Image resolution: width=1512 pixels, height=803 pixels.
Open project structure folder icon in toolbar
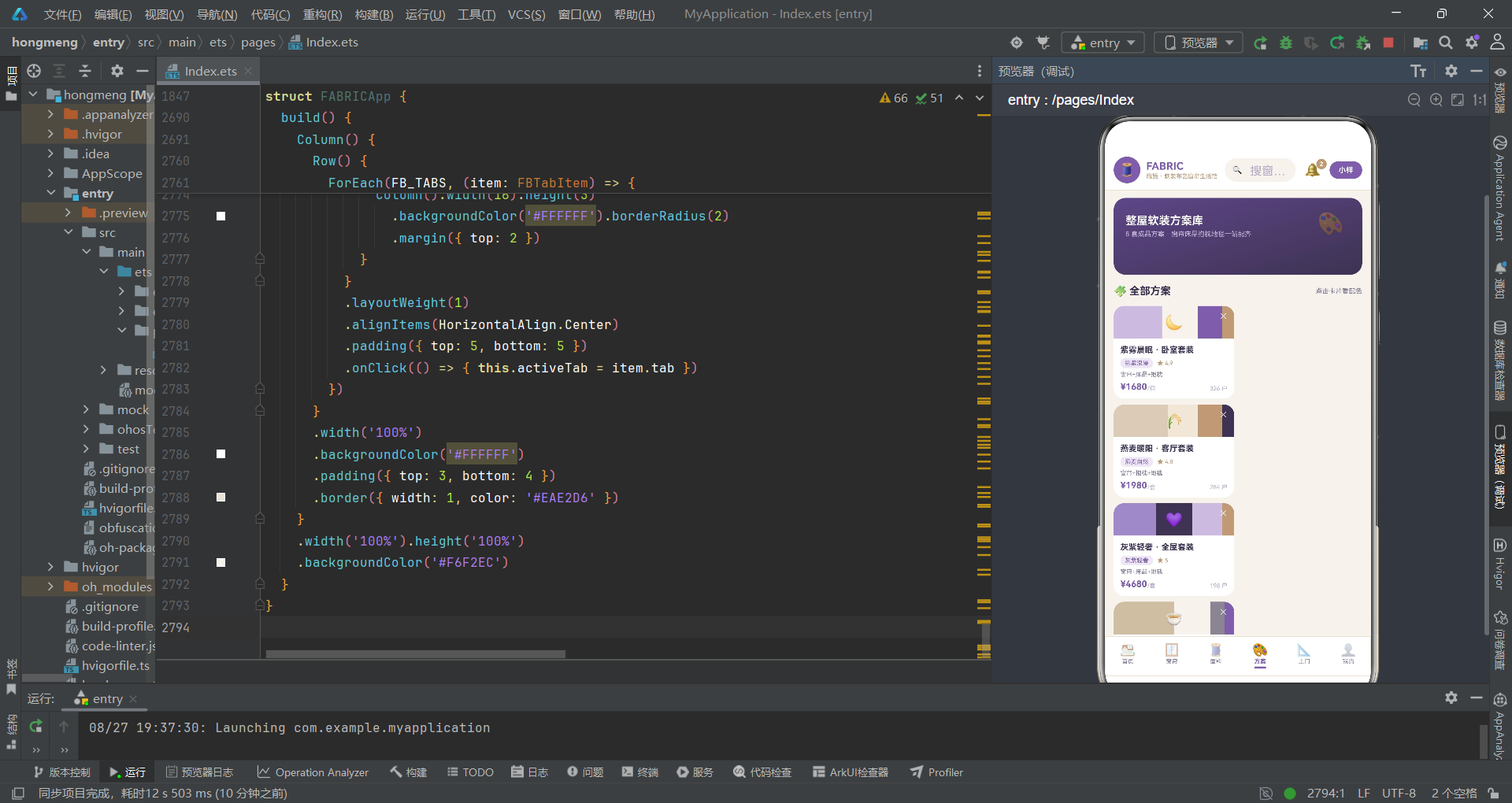1420,43
